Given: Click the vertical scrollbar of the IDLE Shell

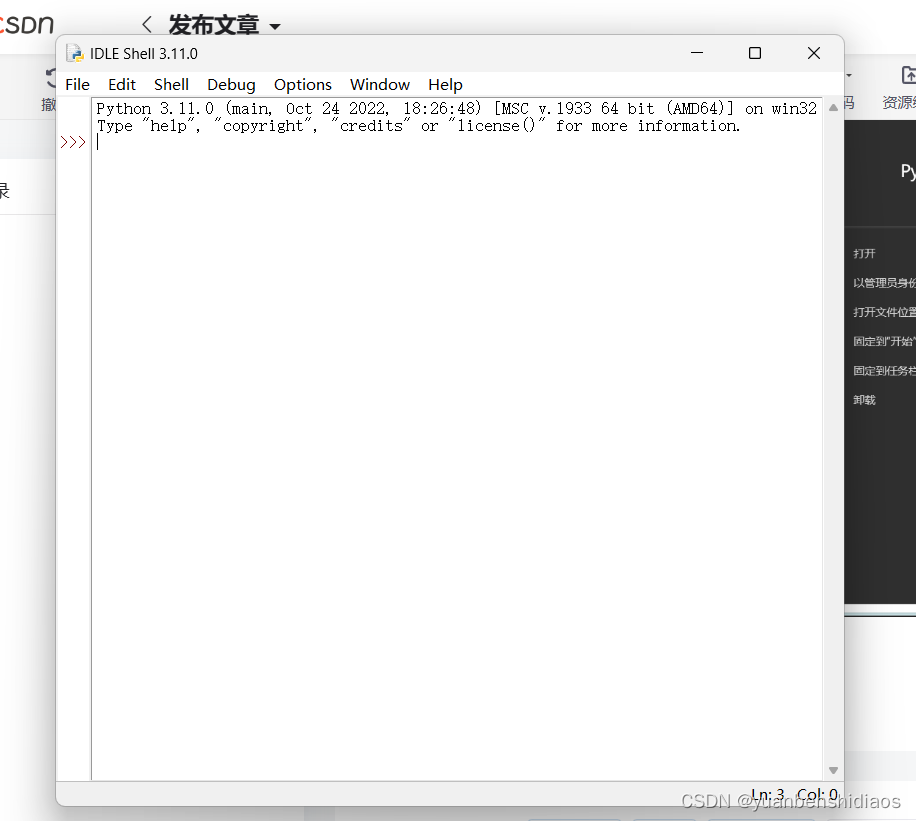Looking at the screenshot, I should click(833, 440).
